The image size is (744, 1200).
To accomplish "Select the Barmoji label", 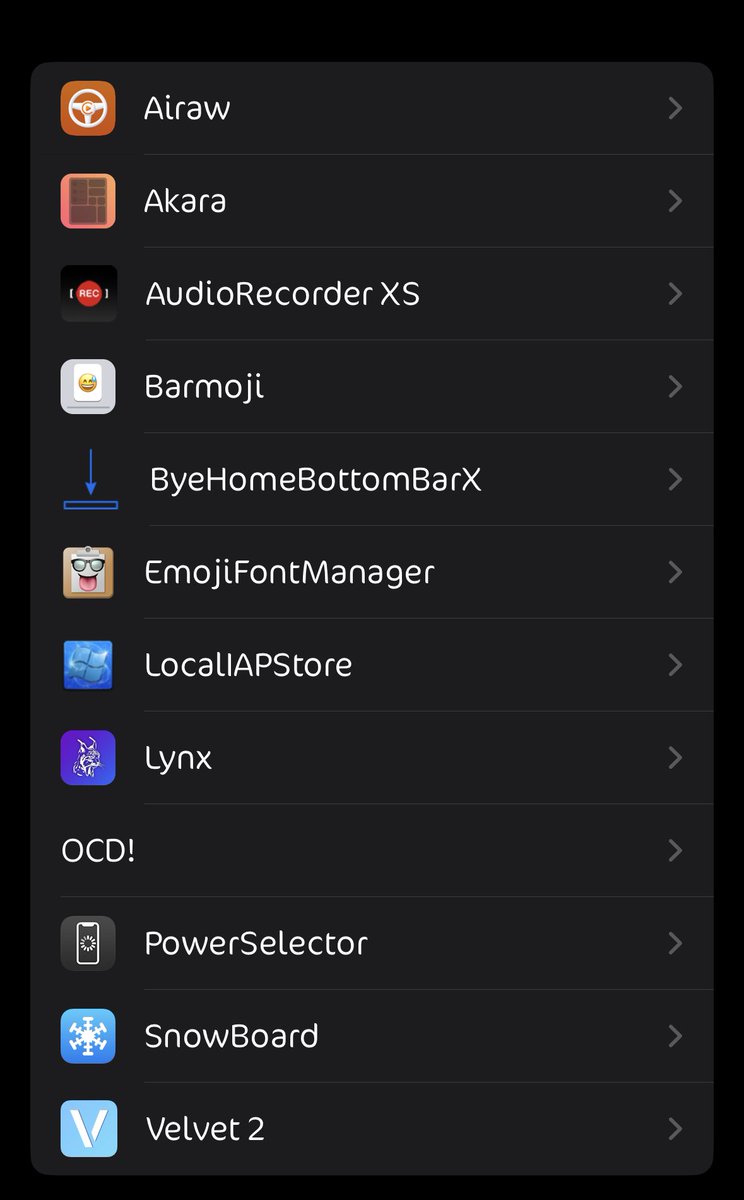I will [204, 388].
